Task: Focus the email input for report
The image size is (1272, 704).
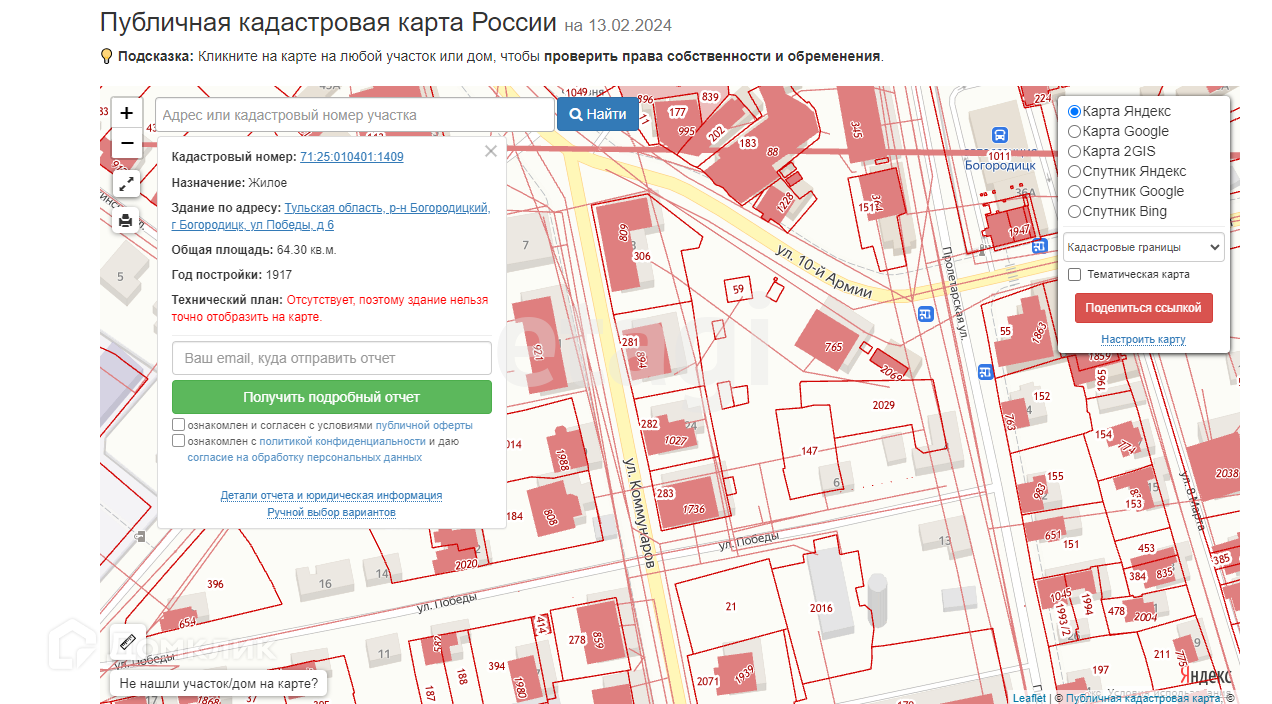Action: 332,358
